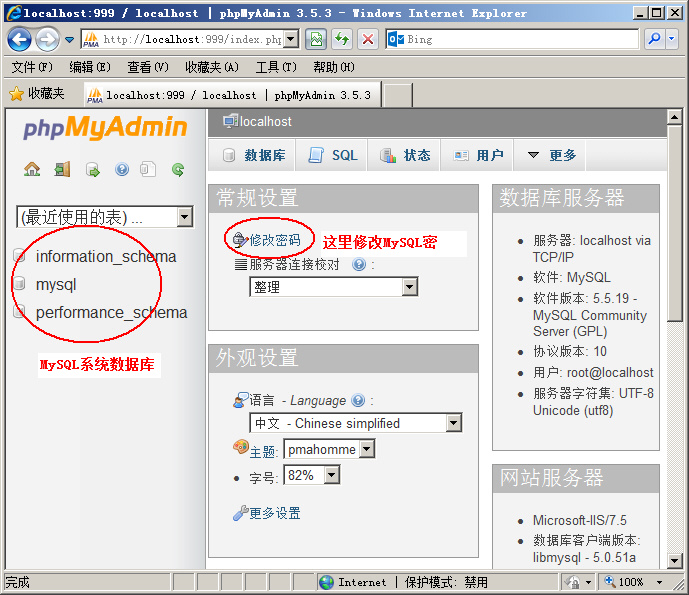This screenshot has width=689, height=595.
Task: Click the phpMyAdmin home icon
Action: point(32,169)
